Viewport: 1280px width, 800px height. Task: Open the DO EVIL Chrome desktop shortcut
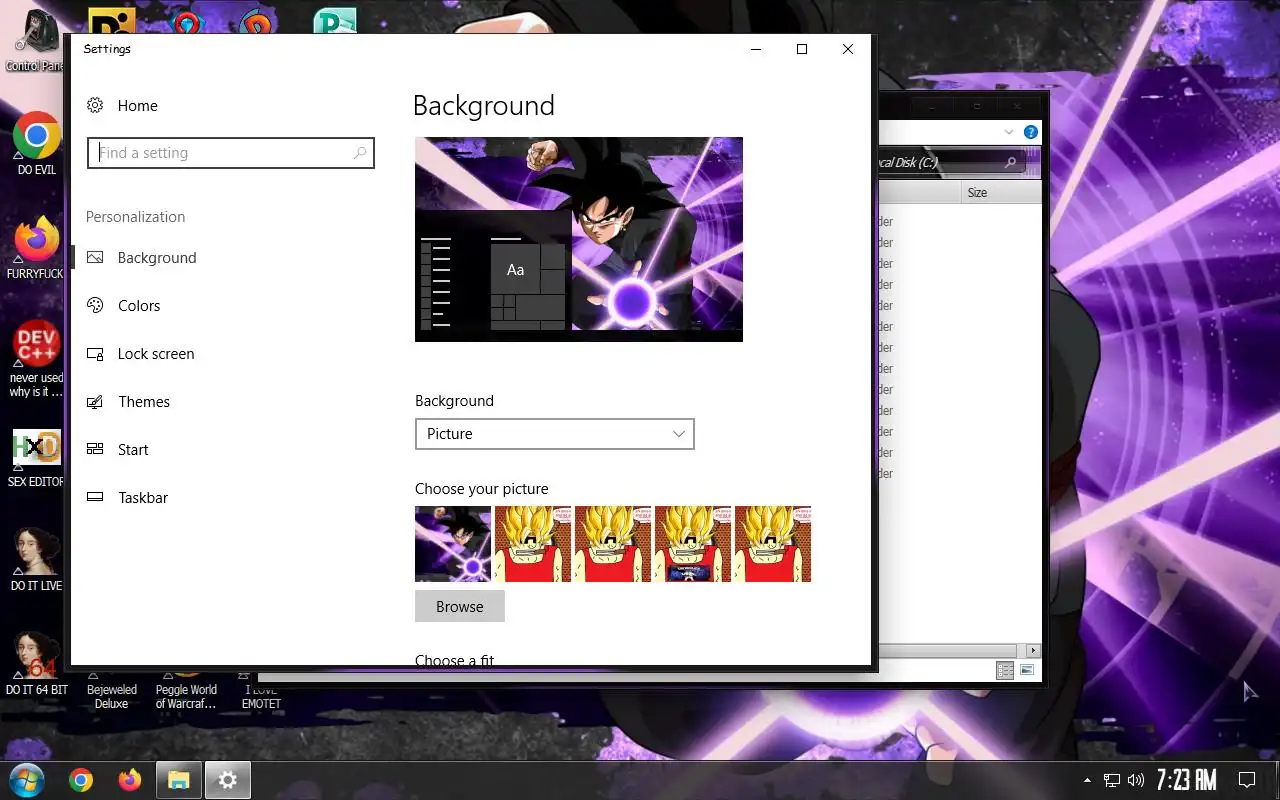coord(37,143)
